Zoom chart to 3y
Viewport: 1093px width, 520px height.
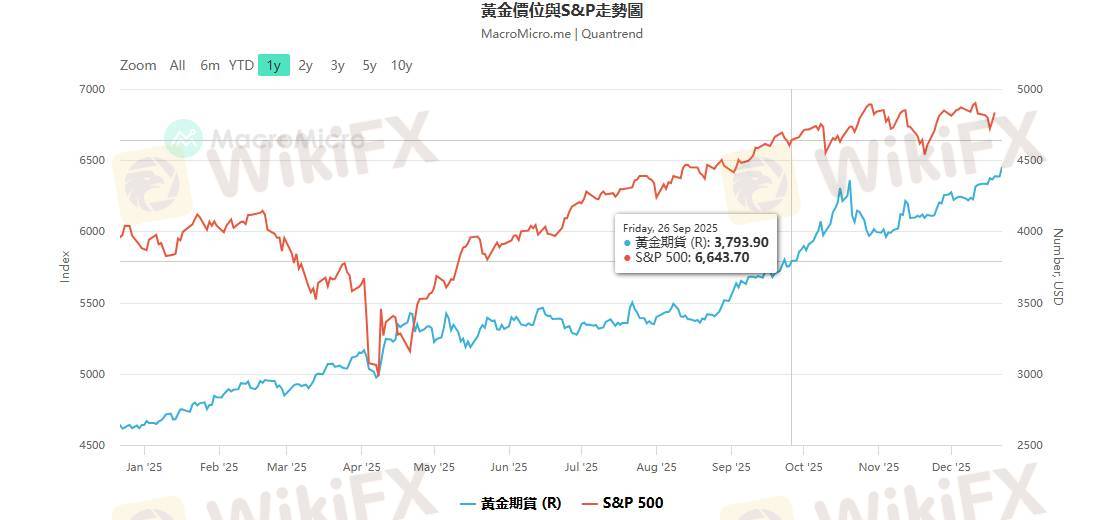(337, 66)
